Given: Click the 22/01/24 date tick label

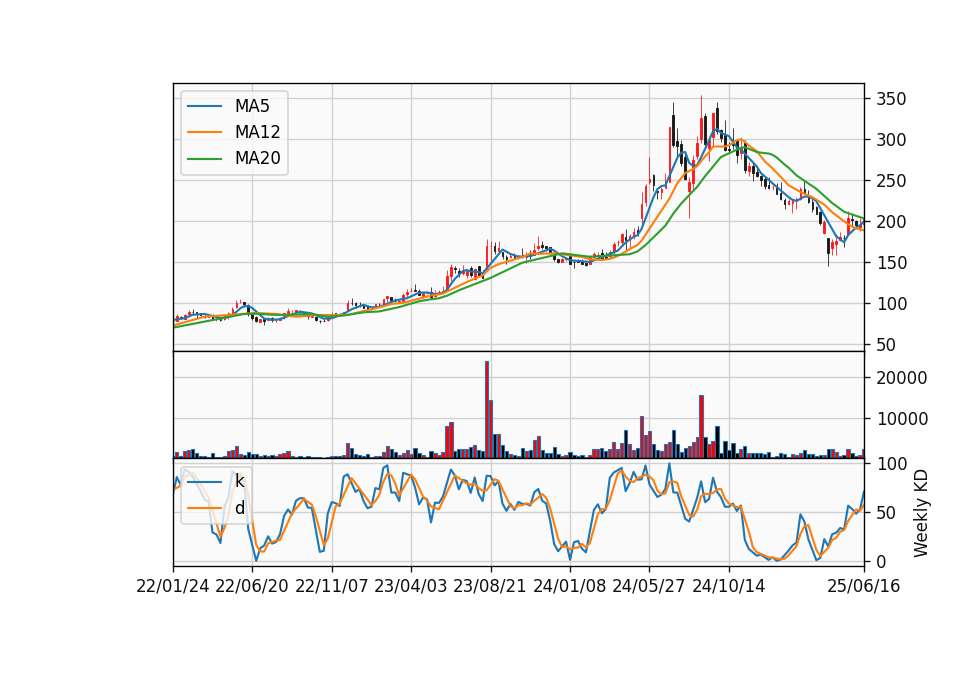Looking at the screenshot, I should point(173,586).
